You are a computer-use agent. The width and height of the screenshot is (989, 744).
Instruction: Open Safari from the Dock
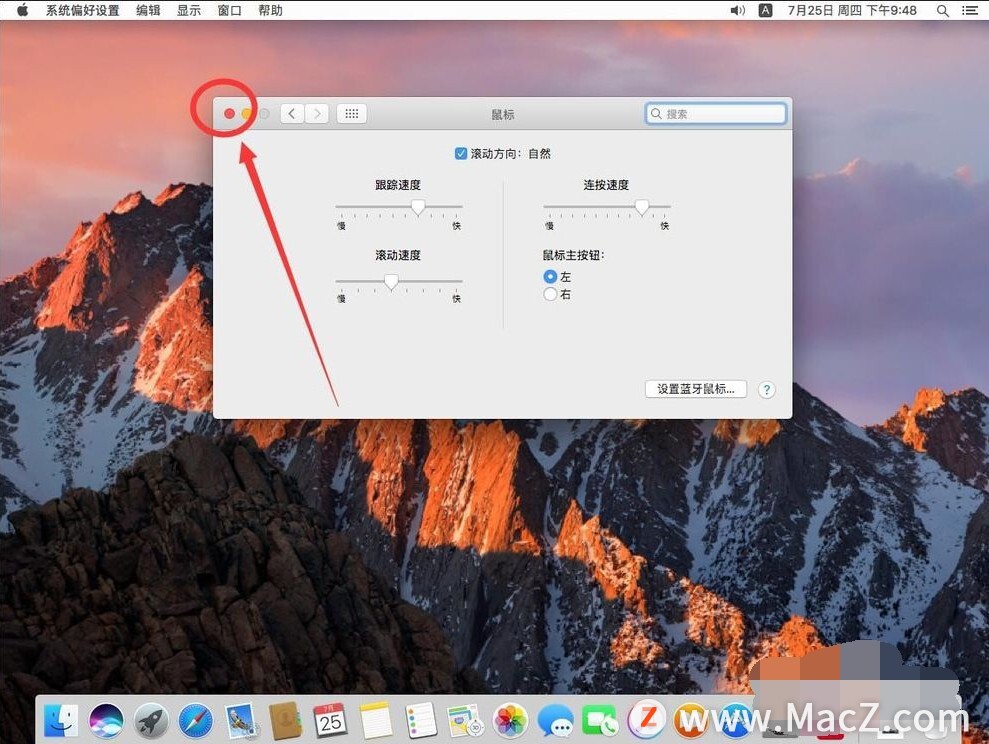coord(196,720)
